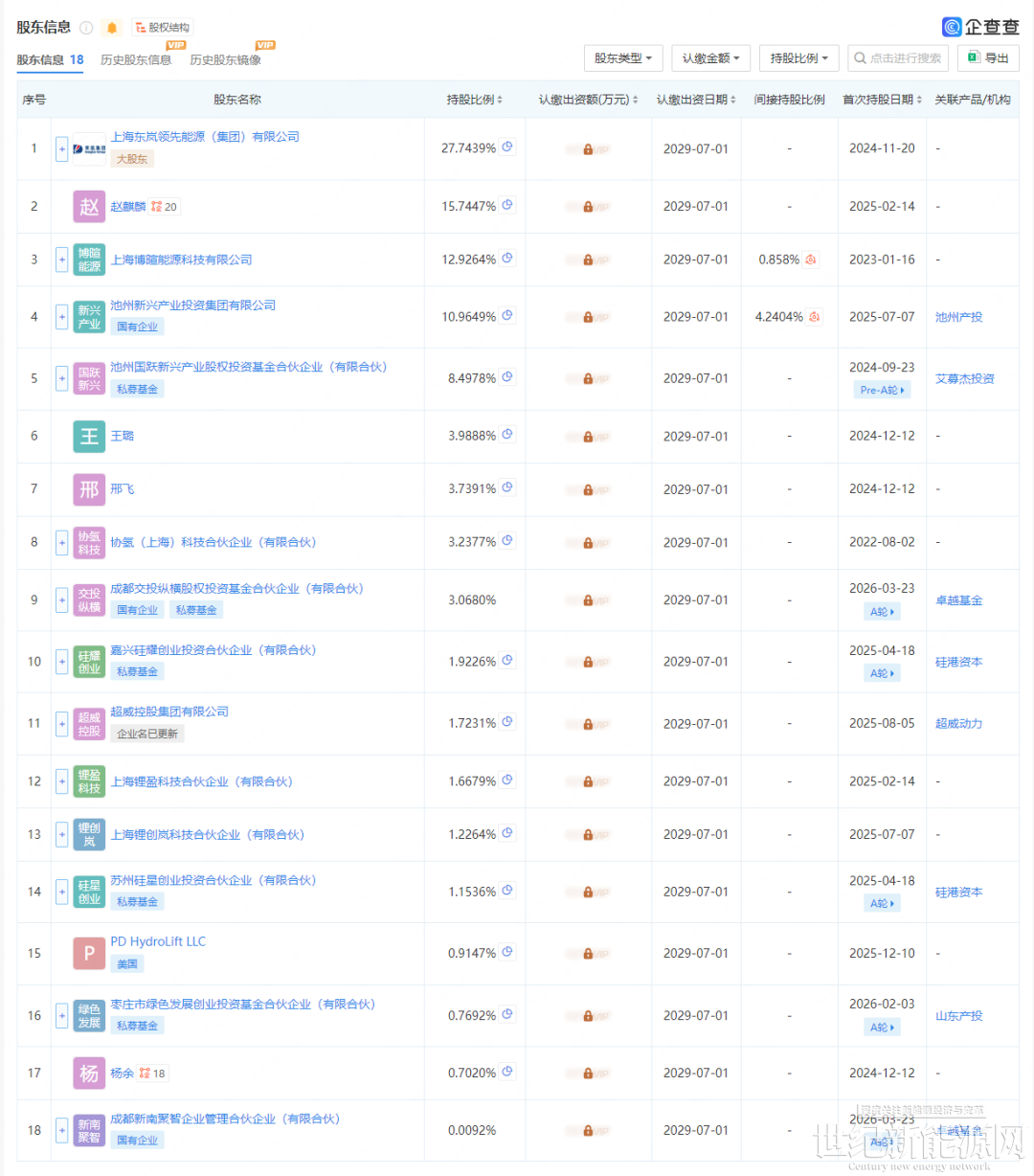Expand row for 上海东岚领先能源（集团）有限公司
This screenshot has width=1034, height=1176.
(62, 149)
